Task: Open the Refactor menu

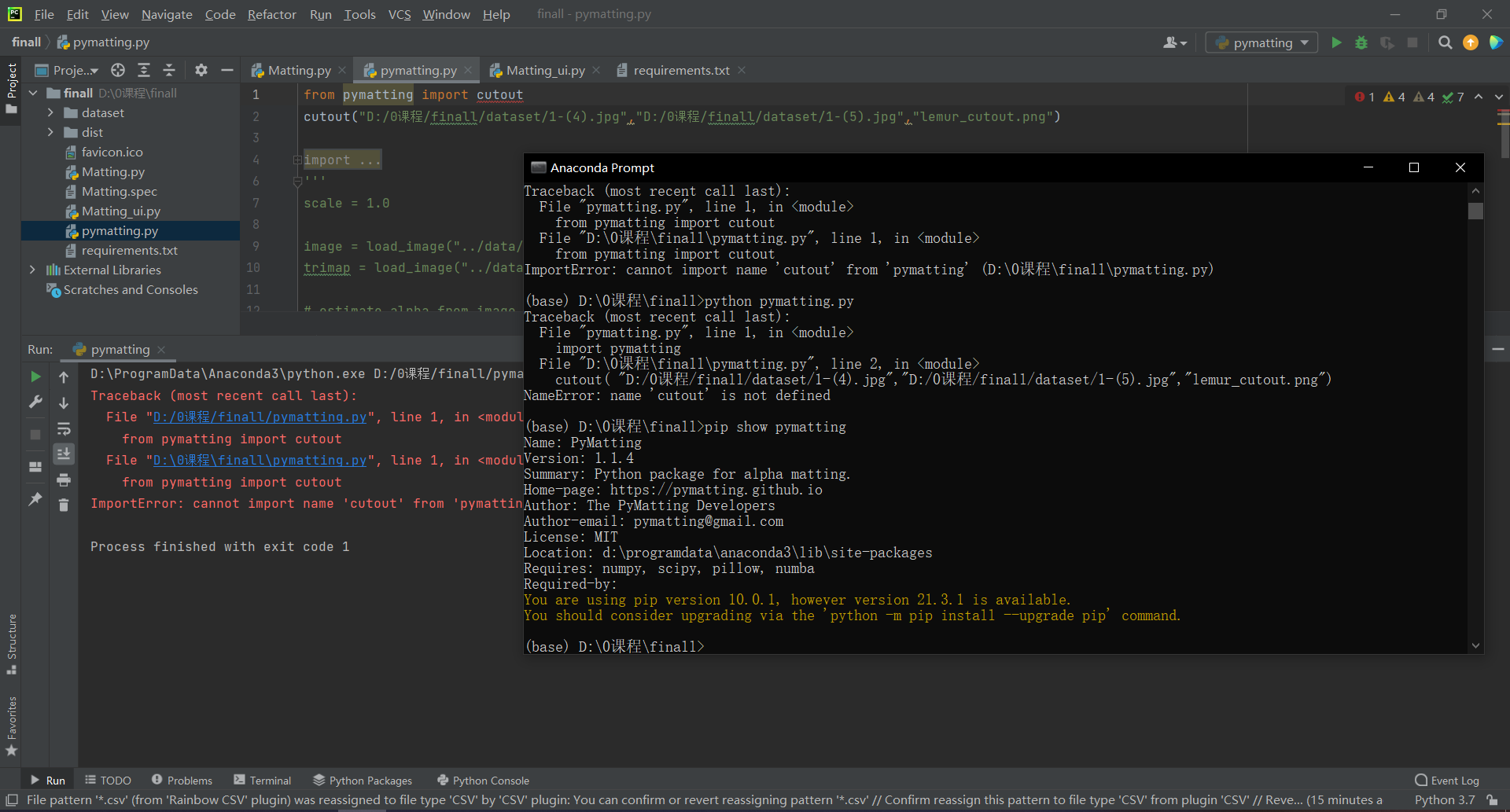Action: tap(271, 14)
